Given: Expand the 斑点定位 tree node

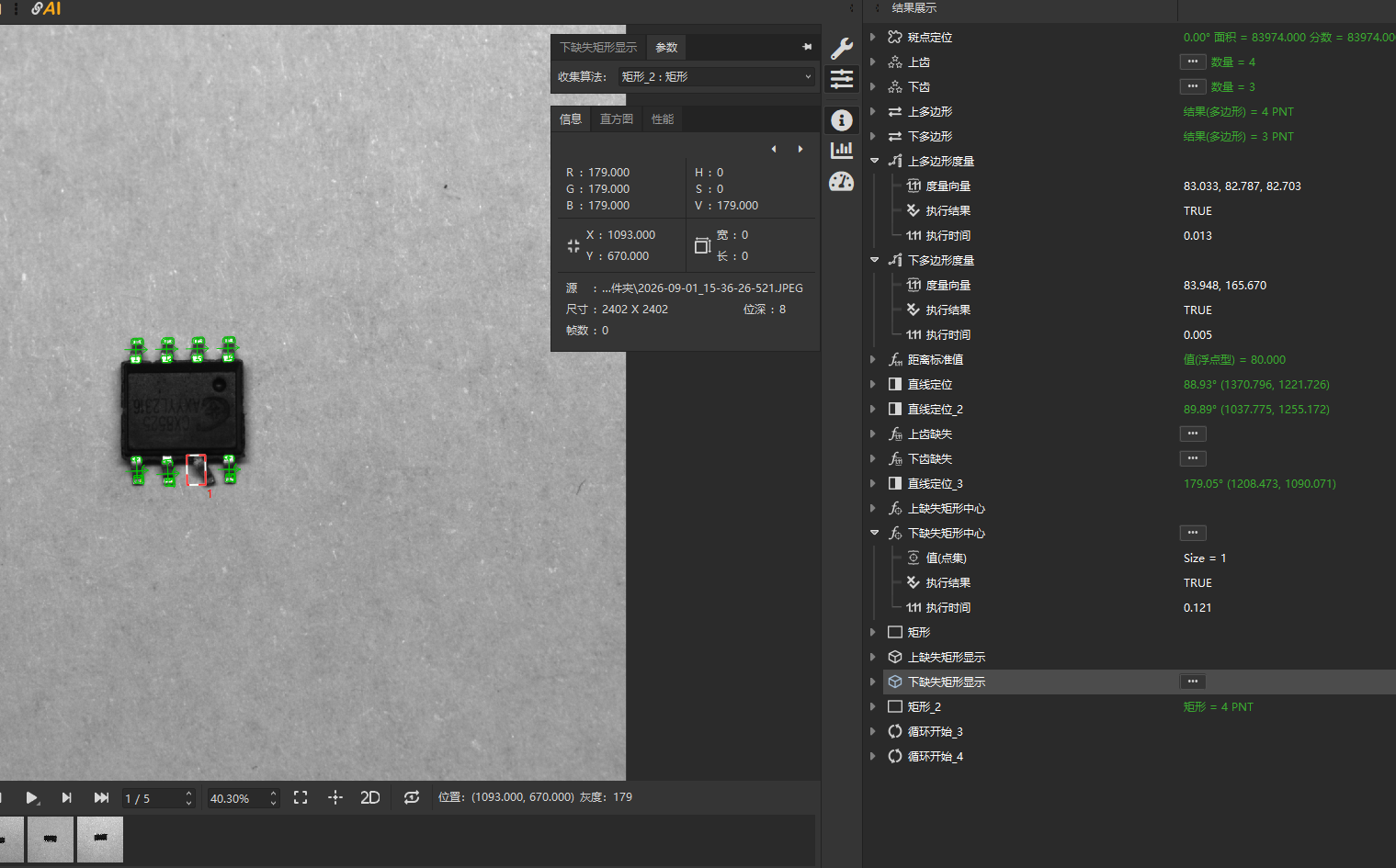Looking at the screenshot, I should tap(873, 37).
